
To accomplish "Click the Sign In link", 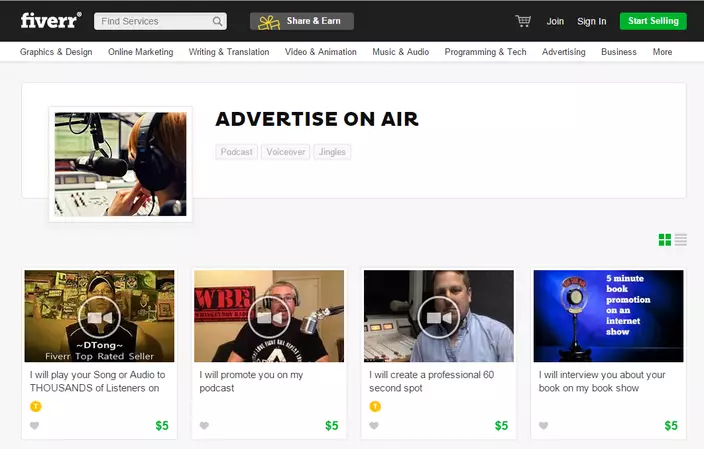I will (591, 21).
